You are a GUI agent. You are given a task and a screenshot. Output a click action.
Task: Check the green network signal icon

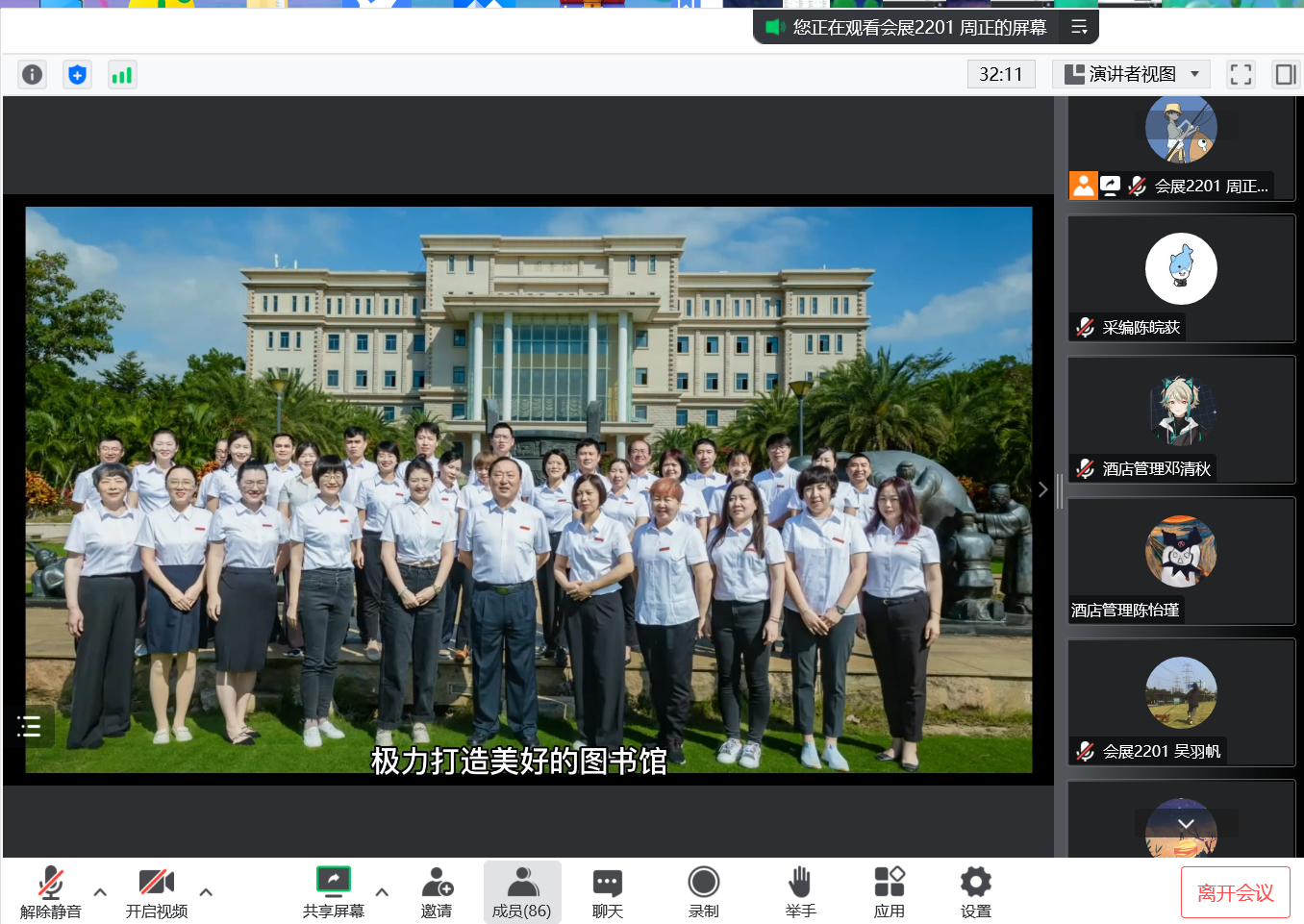122,74
